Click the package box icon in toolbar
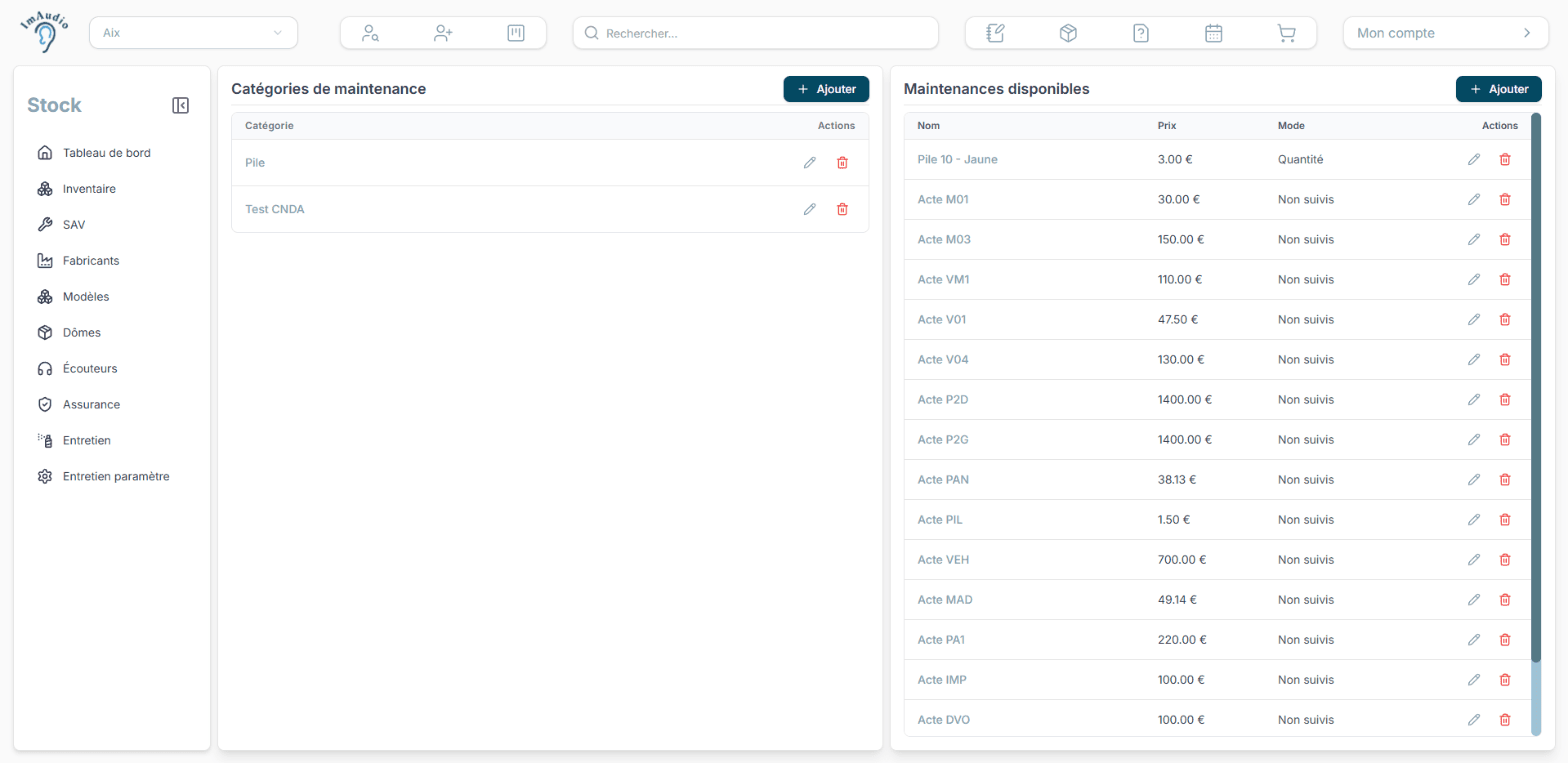Screen dimensions: 1568x763 (x=1068, y=33)
